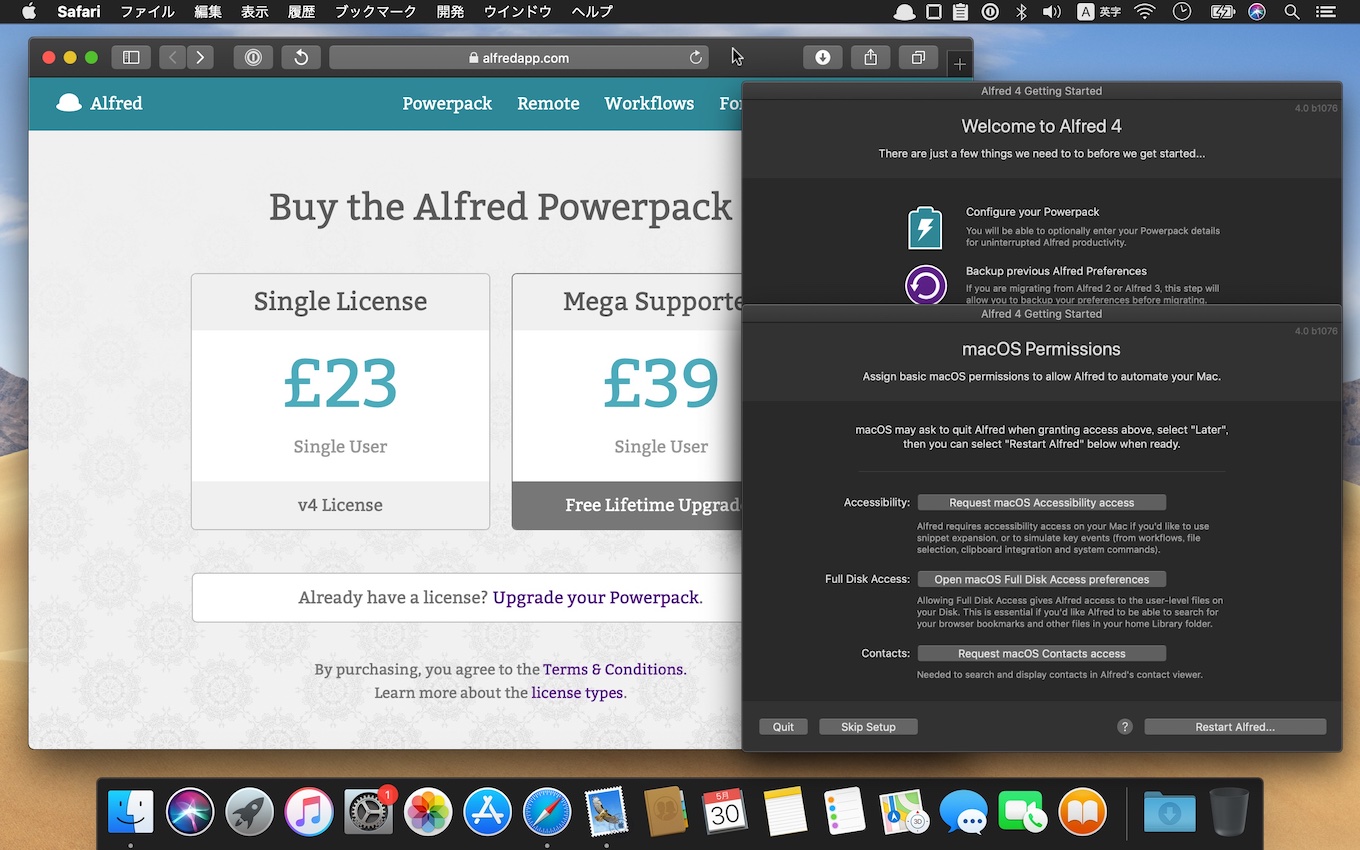The height and width of the screenshot is (850, 1360).
Task: Open Mail from the Dock
Action: 606,811
